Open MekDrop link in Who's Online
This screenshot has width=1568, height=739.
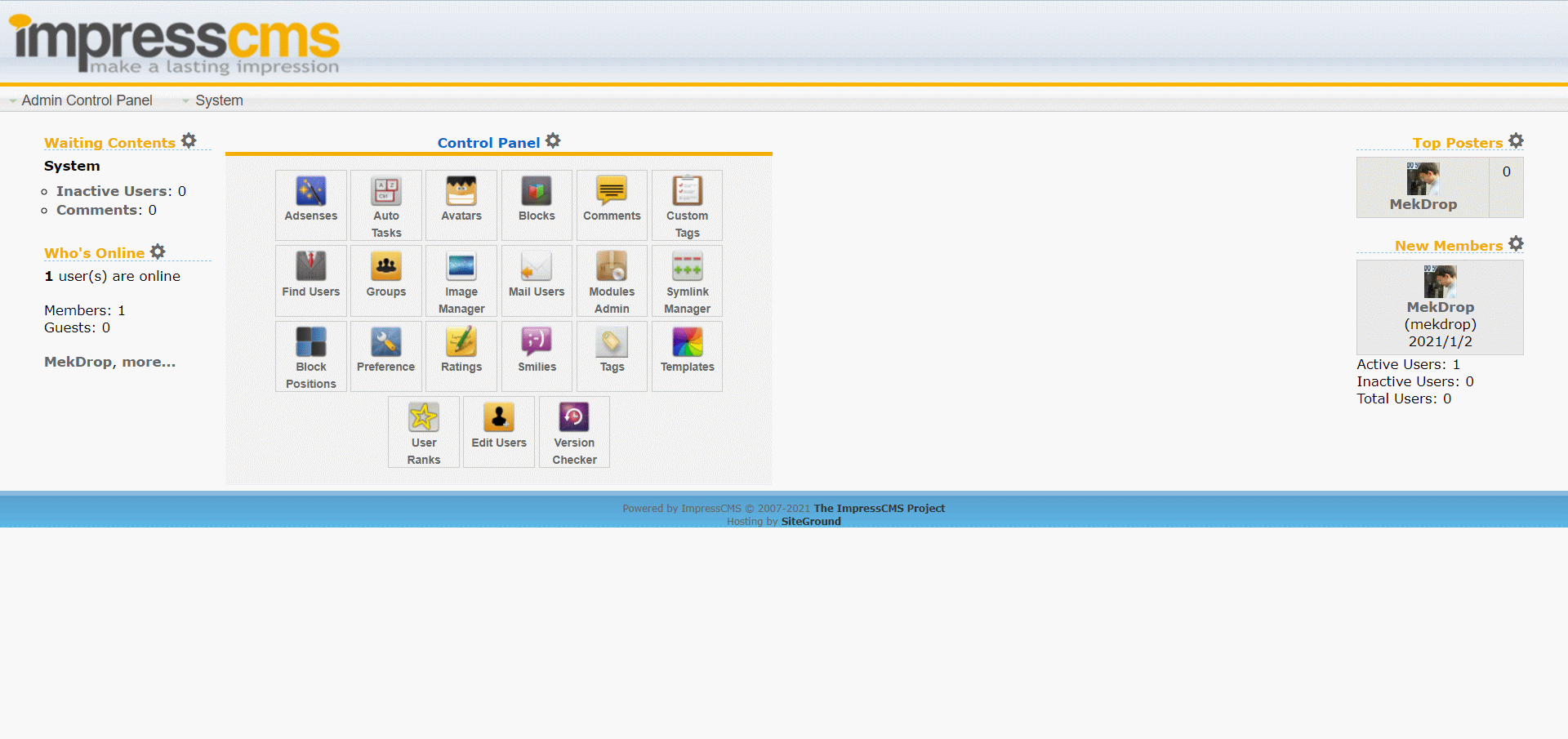pos(78,362)
